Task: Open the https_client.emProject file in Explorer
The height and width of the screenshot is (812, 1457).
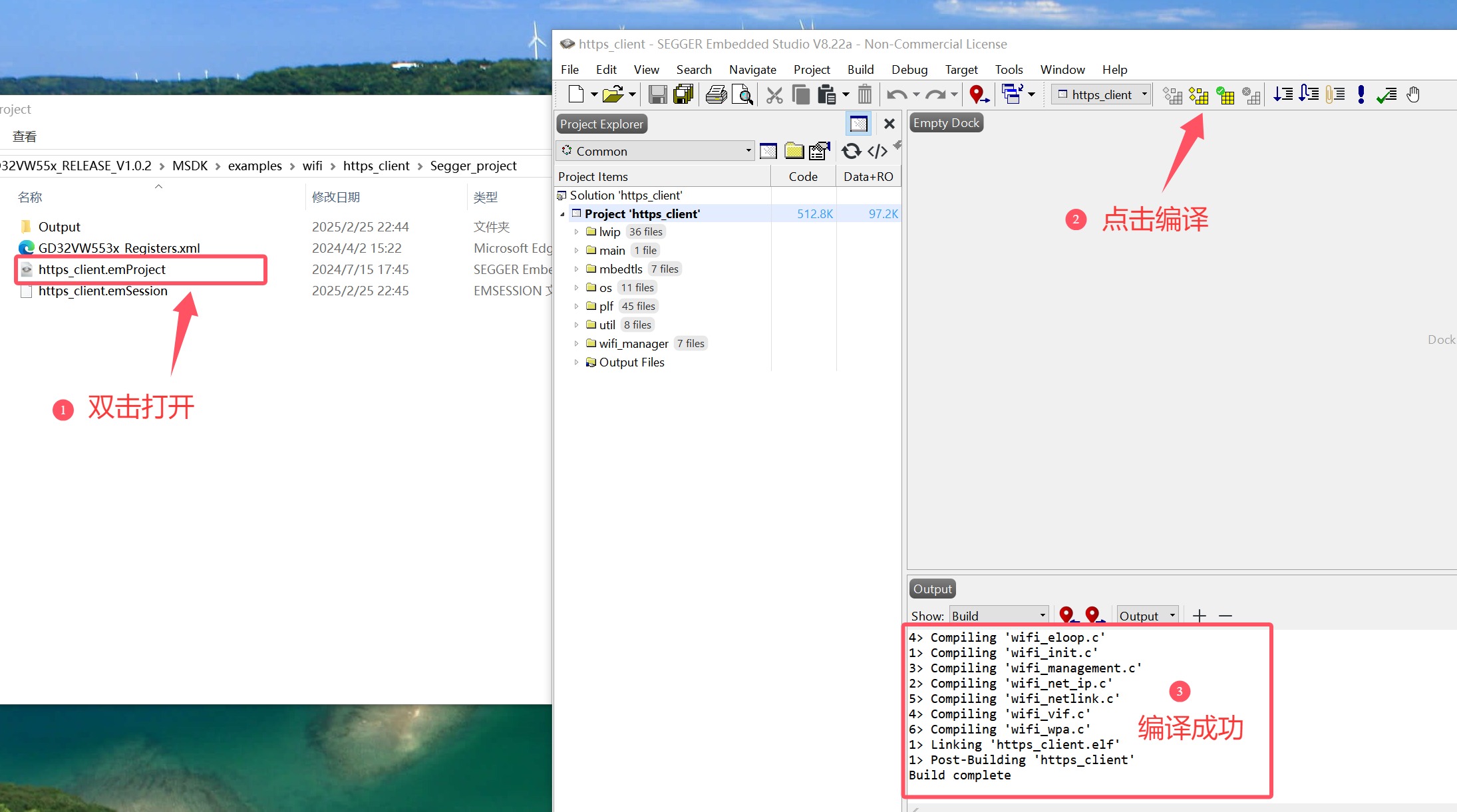Action: [x=102, y=269]
